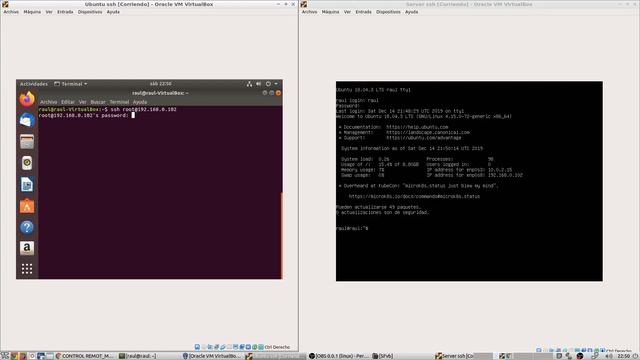The image size is (640, 360).
Task: Open the Help icon in the dock
Action: coord(27,227)
